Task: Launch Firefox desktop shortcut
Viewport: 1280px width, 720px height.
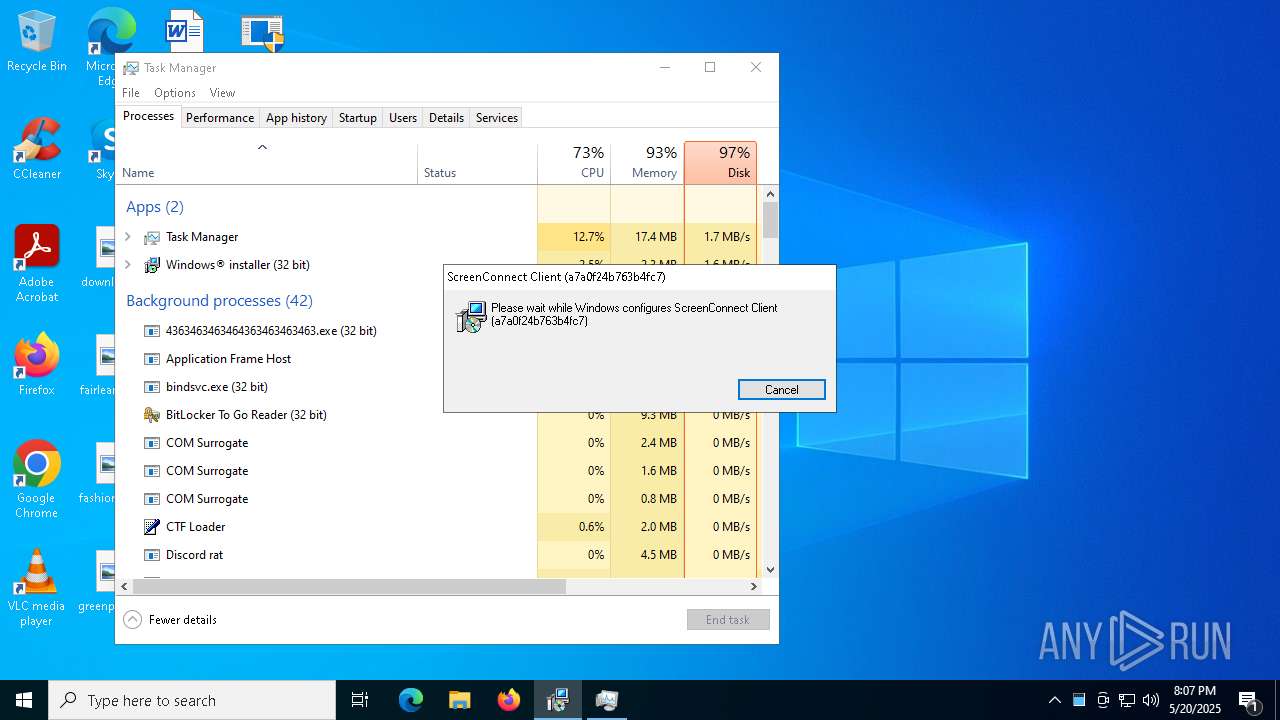Action: point(37,365)
